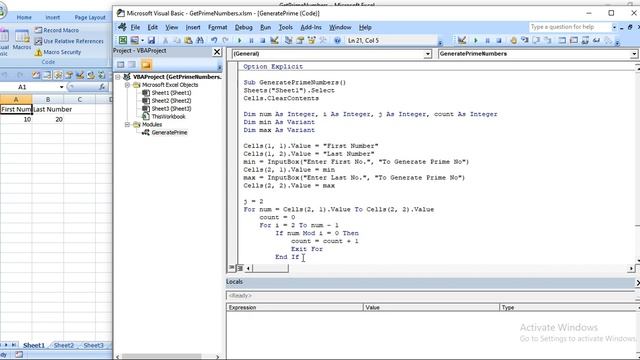Select Excel cell containing 20
Screen dimensions: 640x360
pyautogui.click(x=48, y=119)
